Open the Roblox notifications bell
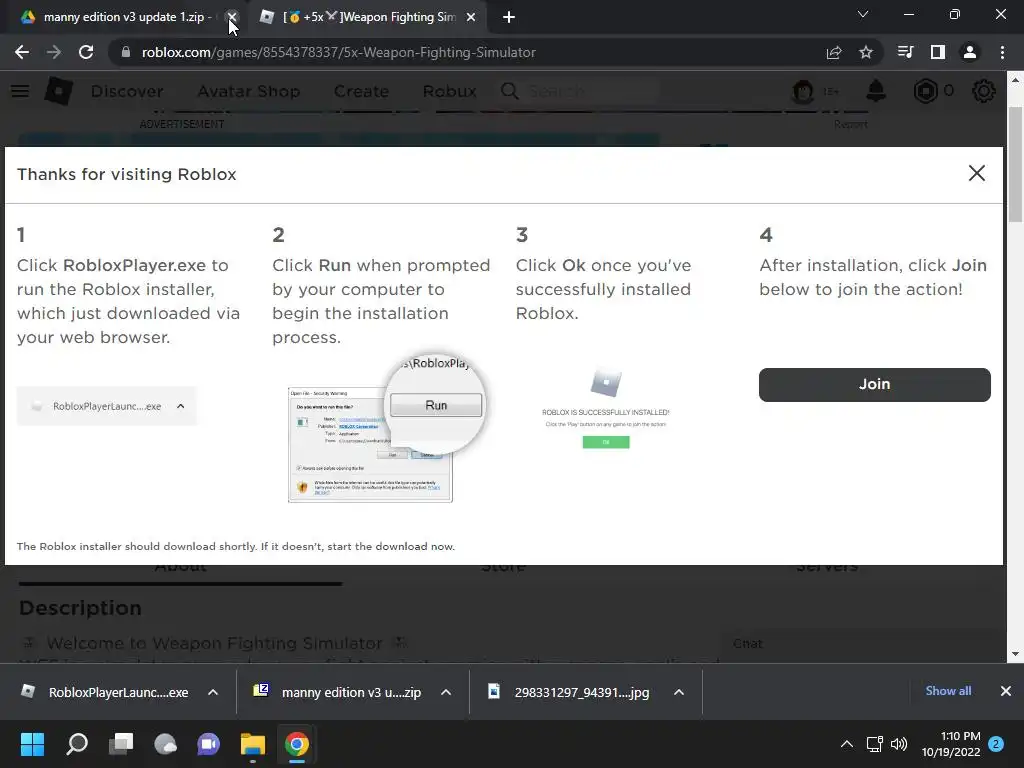This screenshot has width=1024, height=768. (x=875, y=91)
